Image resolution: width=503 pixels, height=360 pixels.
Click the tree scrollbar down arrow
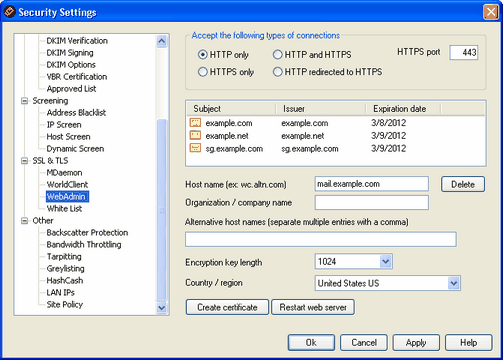pyautogui.click(x=162, y=308)
